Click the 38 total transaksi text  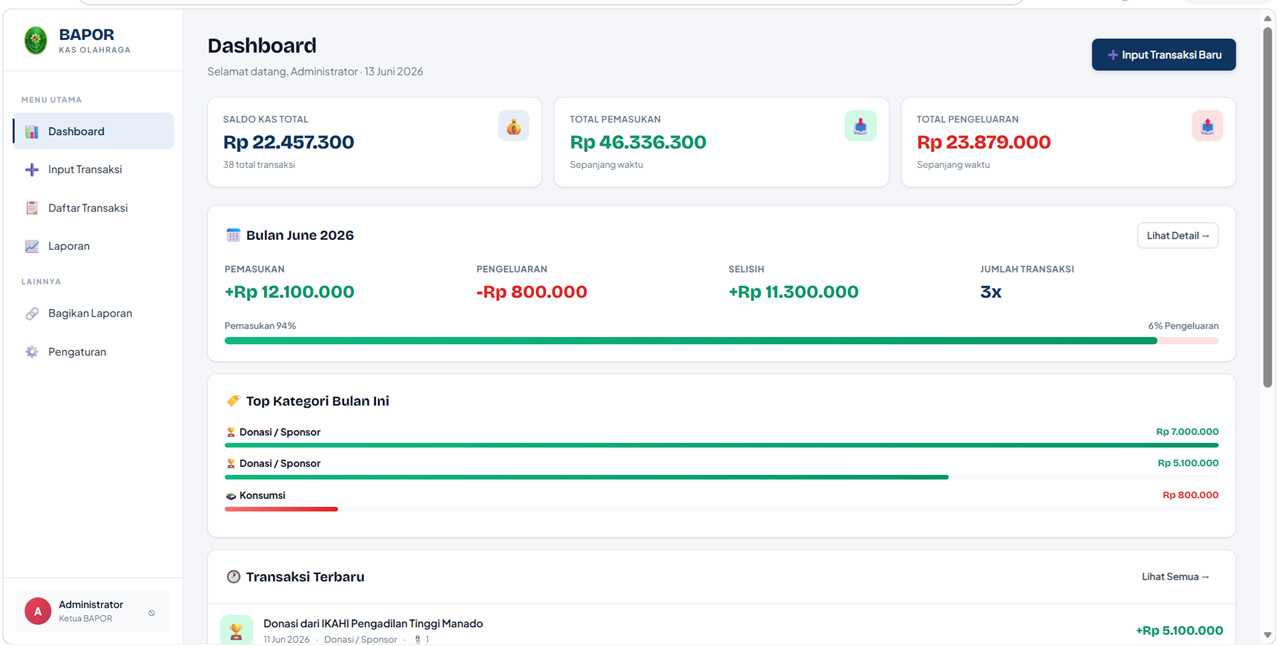tap(259, 165)
